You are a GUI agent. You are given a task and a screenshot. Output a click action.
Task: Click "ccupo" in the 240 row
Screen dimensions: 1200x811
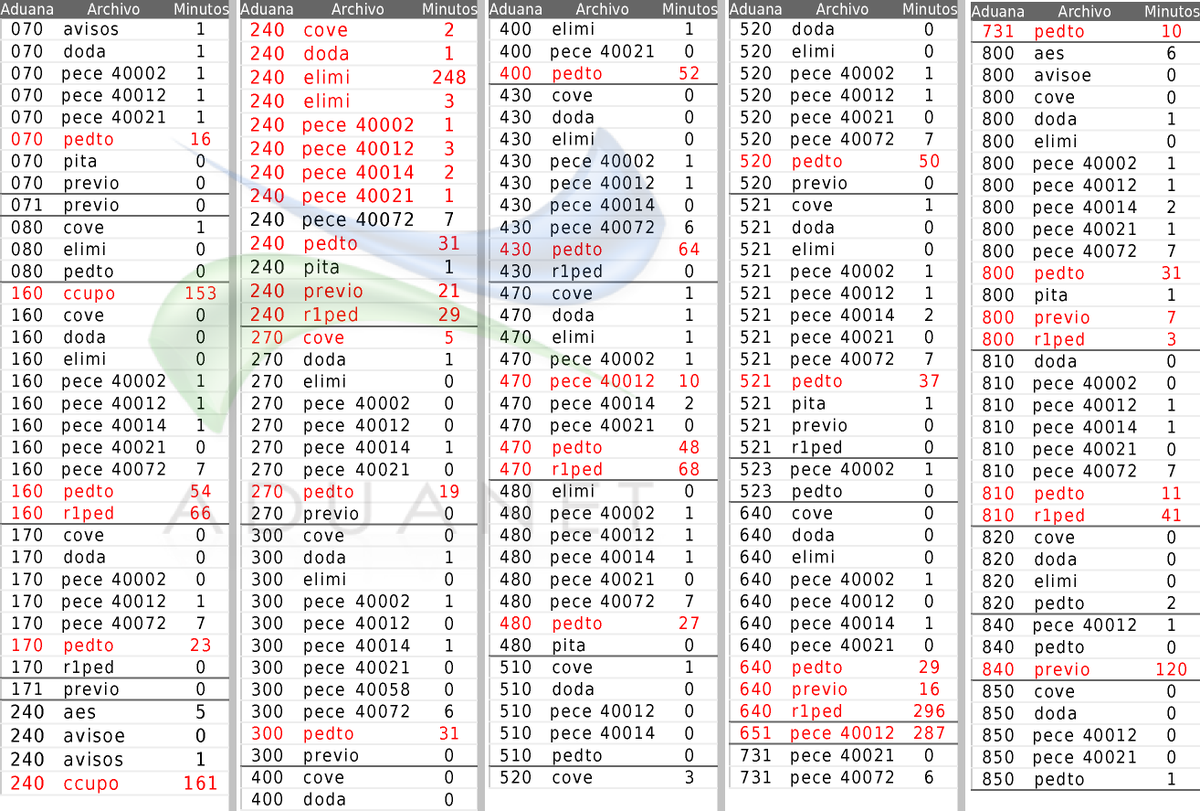tap(90, 783)
